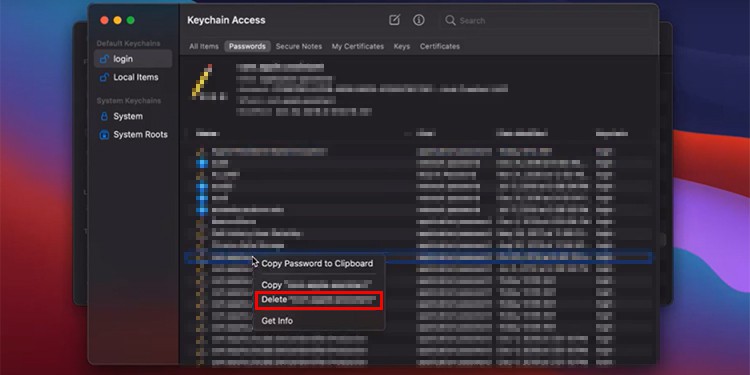Click the System Keychains sidebar heading

(129, 101)
